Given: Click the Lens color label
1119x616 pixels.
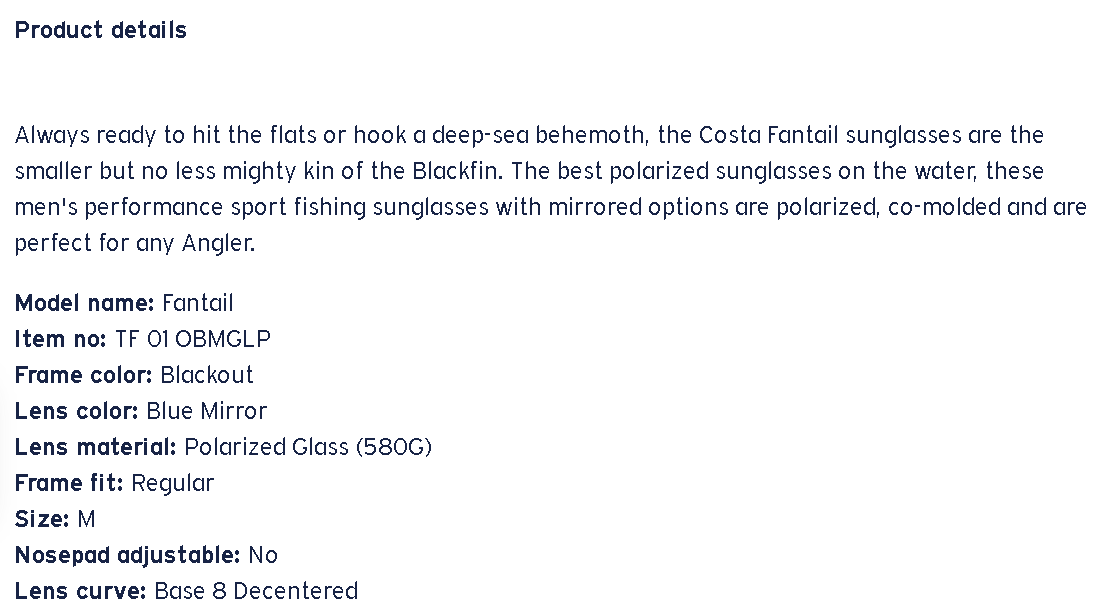Looking at the screenshot, I should pyautogui.click(x=76, y=411).
